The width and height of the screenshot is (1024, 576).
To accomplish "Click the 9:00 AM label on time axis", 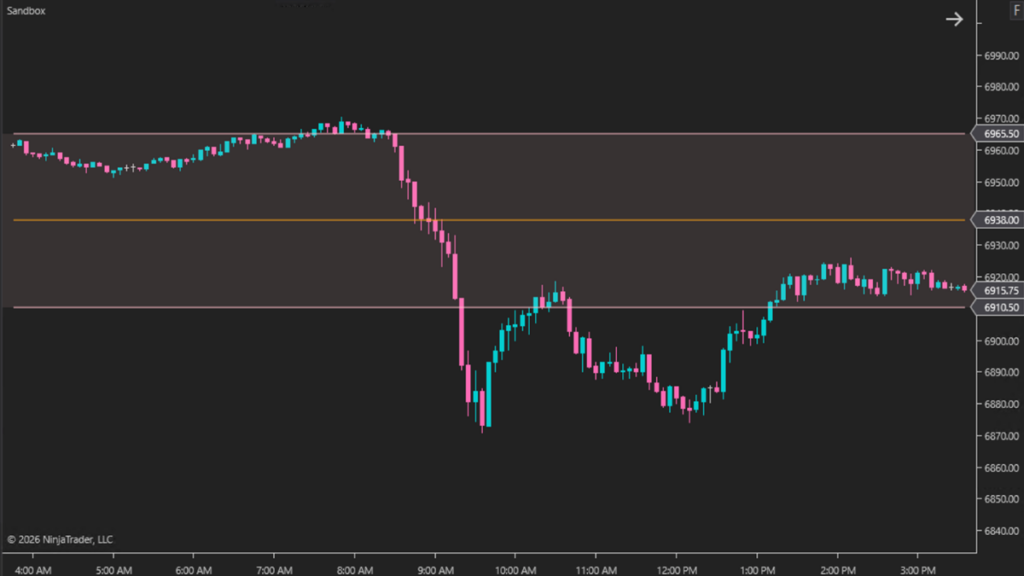I will (435, 569).
